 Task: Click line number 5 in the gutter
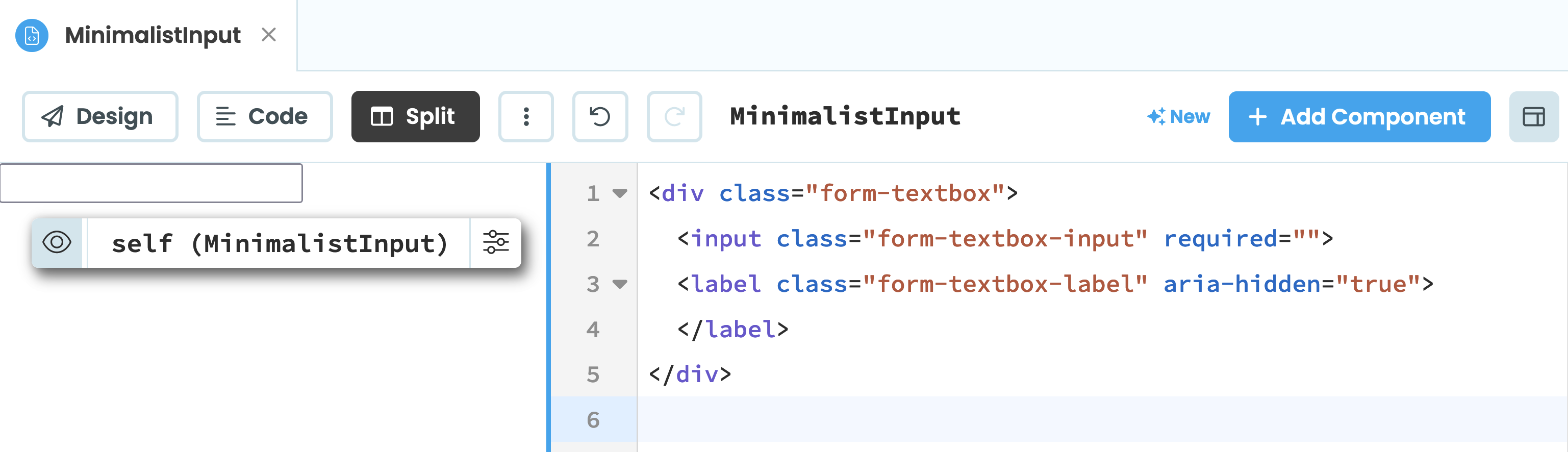point(593,374)
